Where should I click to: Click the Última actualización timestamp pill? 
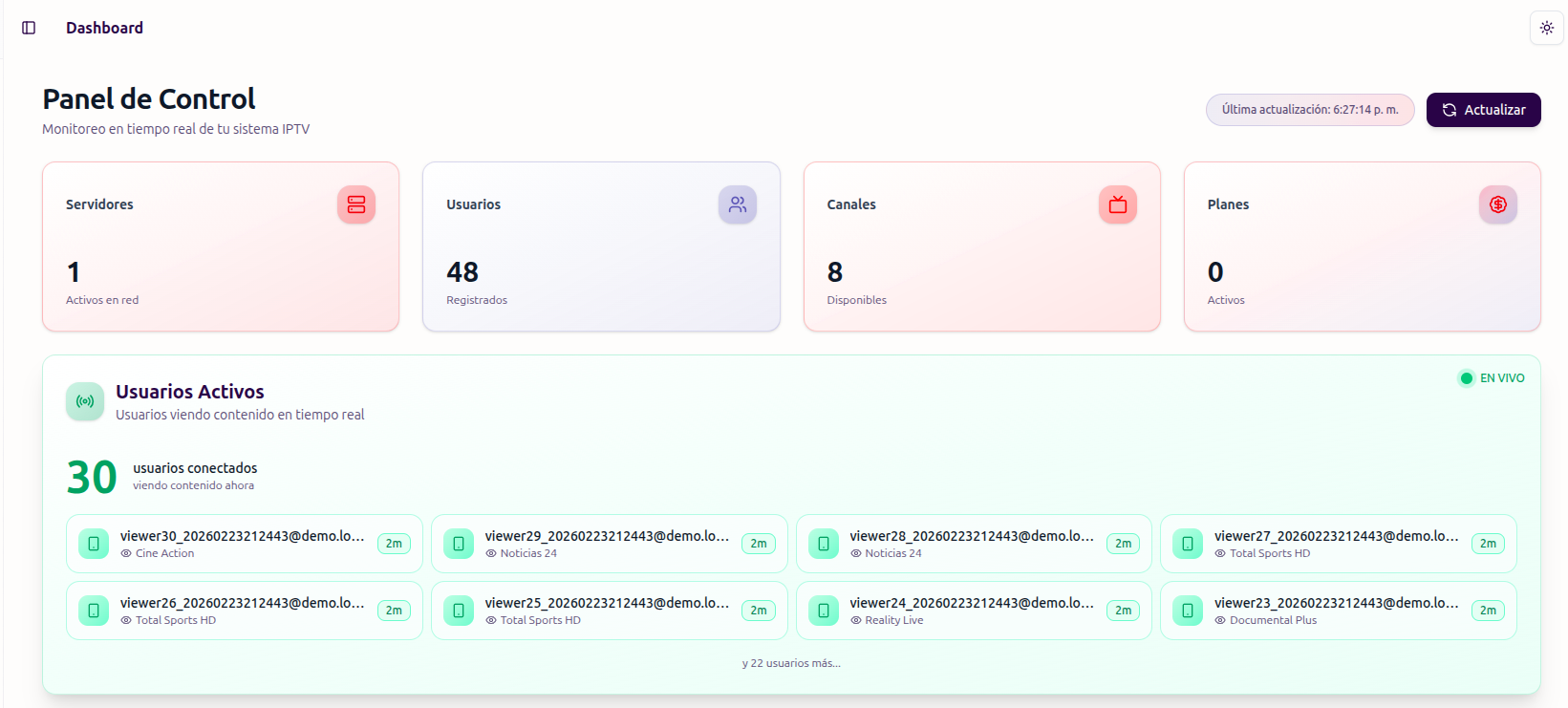tap(1310, 110)
